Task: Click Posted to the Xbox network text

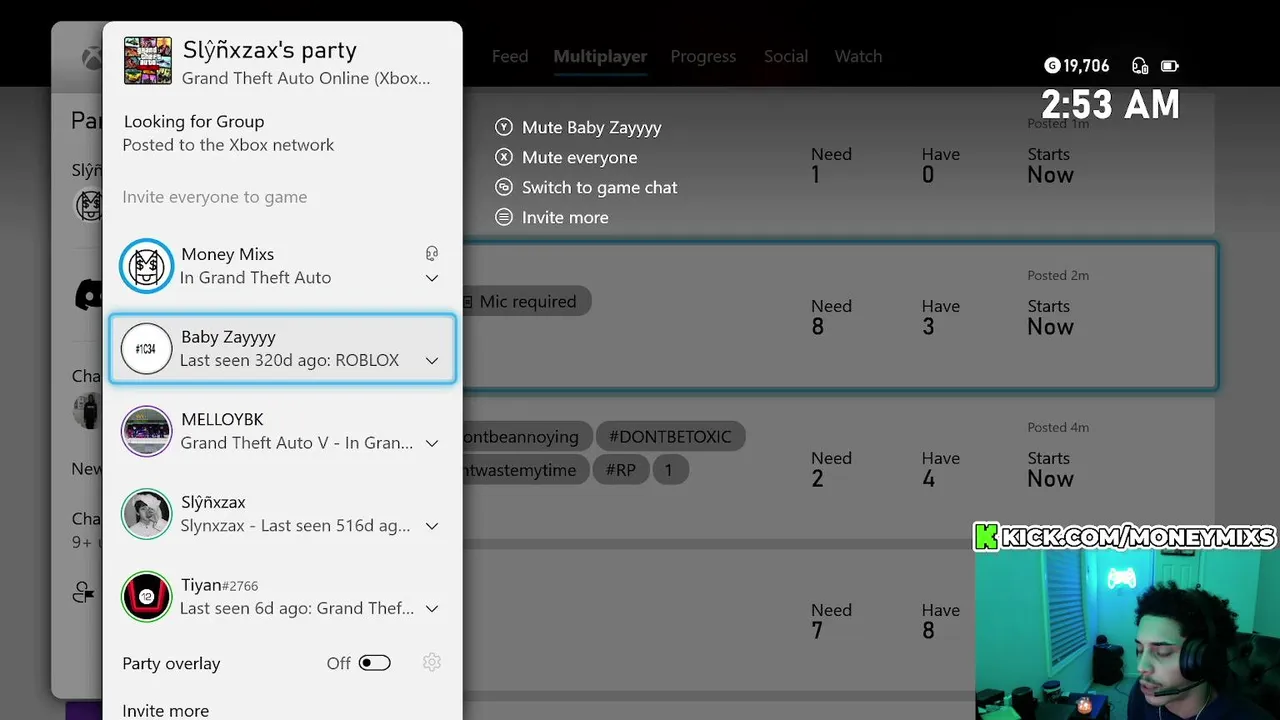Action: 228,145
